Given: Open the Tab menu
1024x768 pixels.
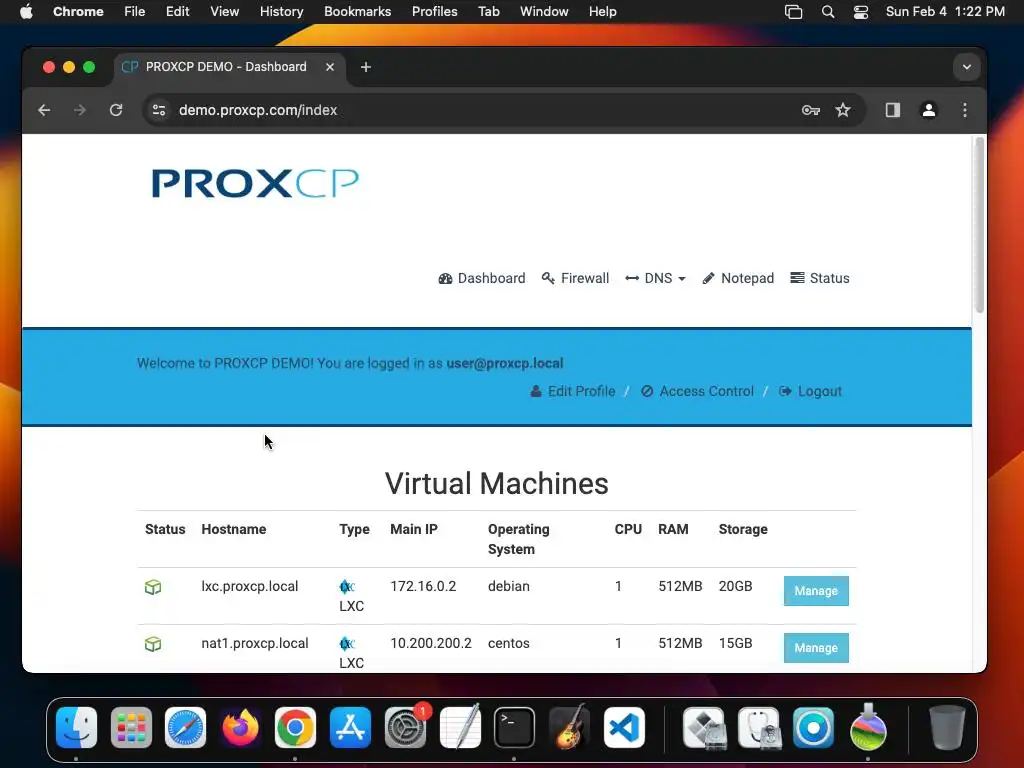Looking at the screenshot, I should point(488,12).
